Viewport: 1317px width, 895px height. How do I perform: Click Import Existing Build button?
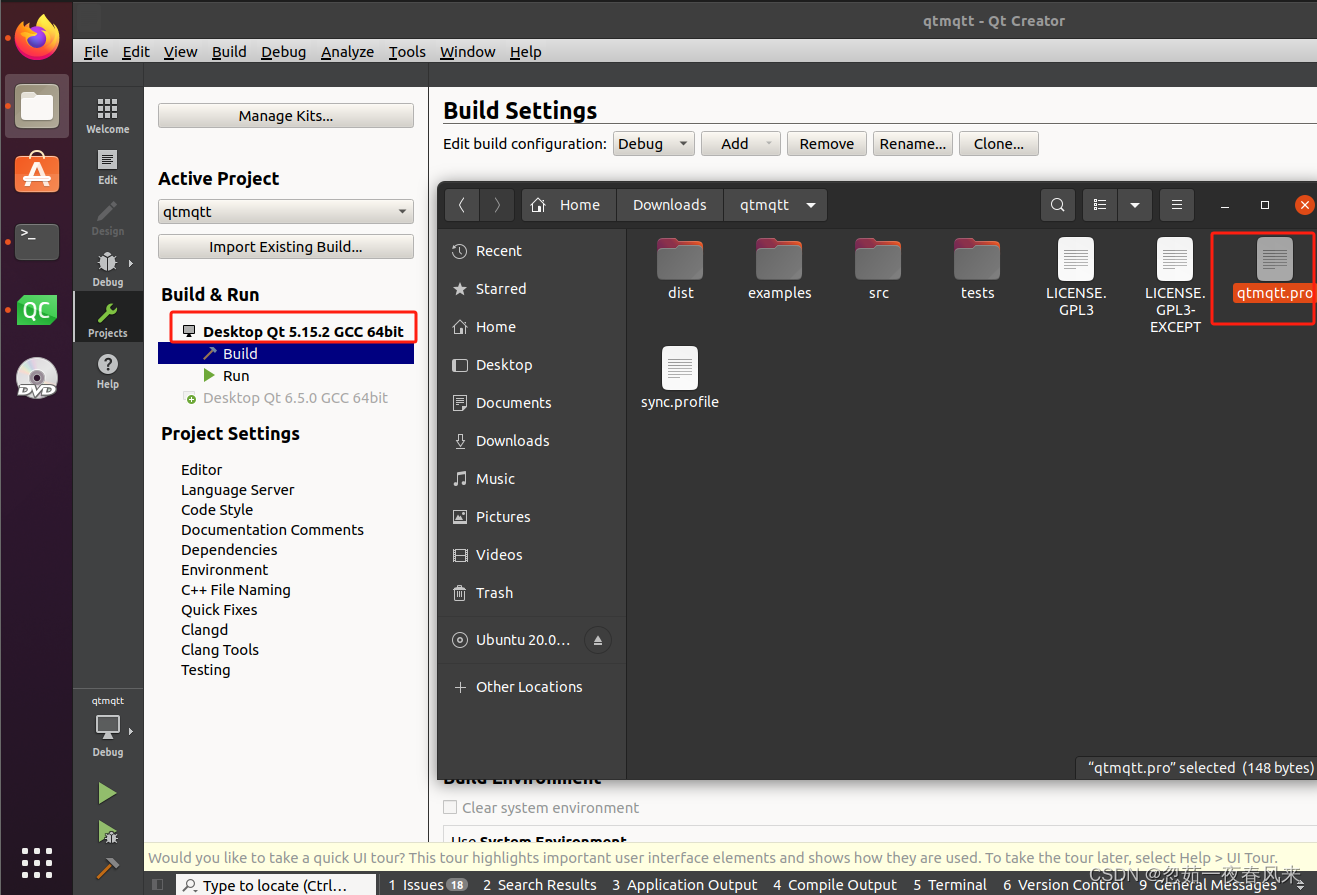[x=286, y=247]
